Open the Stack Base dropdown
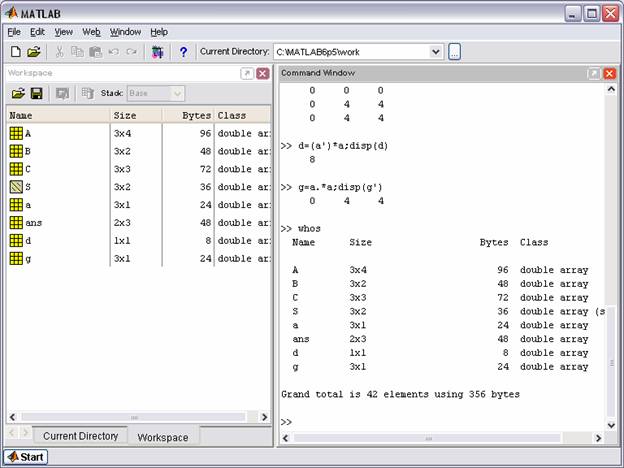 click(x=177, y=94)
